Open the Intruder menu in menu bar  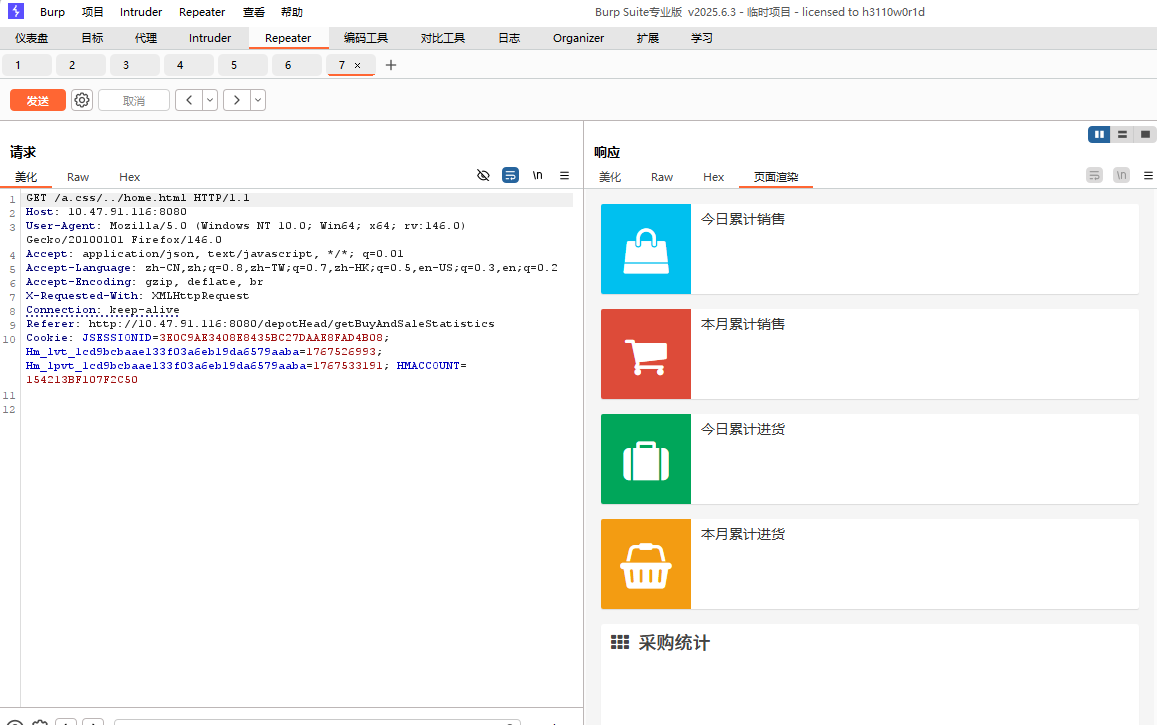pos(141,12)
